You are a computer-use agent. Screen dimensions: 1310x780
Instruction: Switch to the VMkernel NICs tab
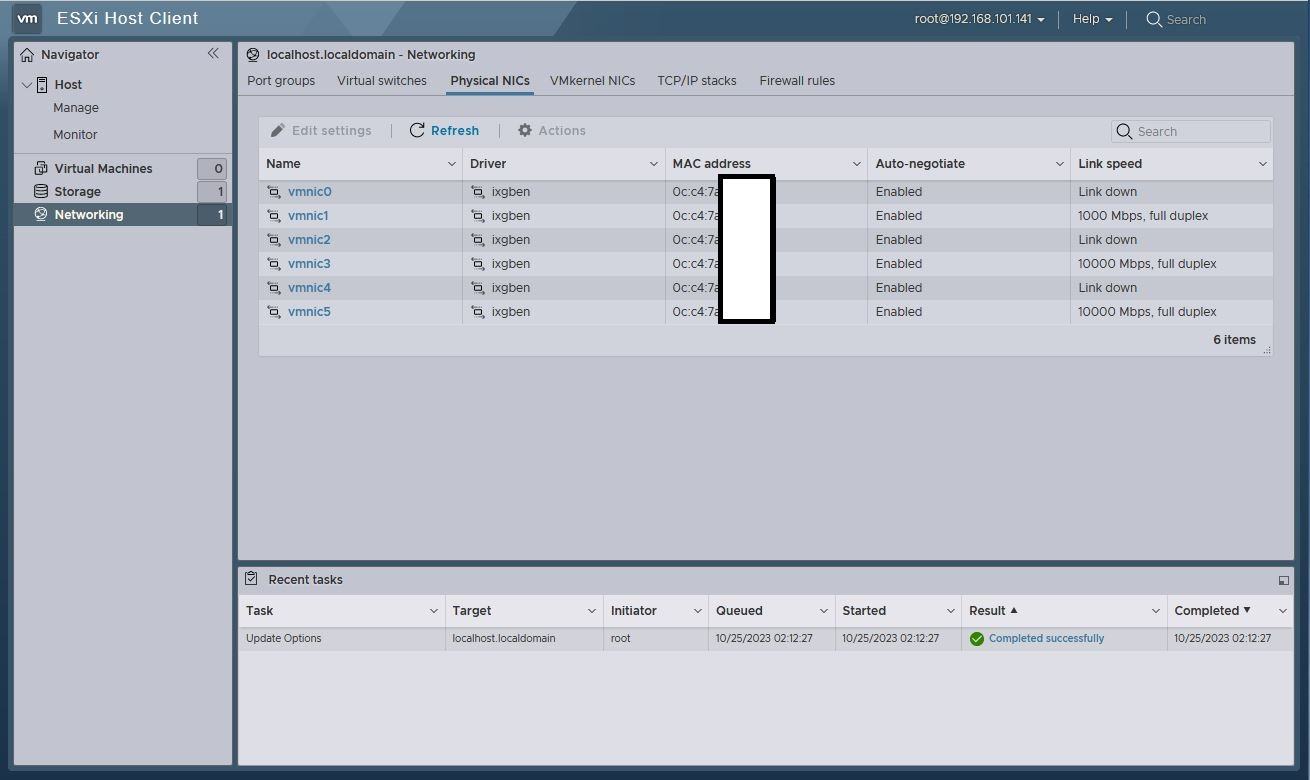[x=592, y=81]
